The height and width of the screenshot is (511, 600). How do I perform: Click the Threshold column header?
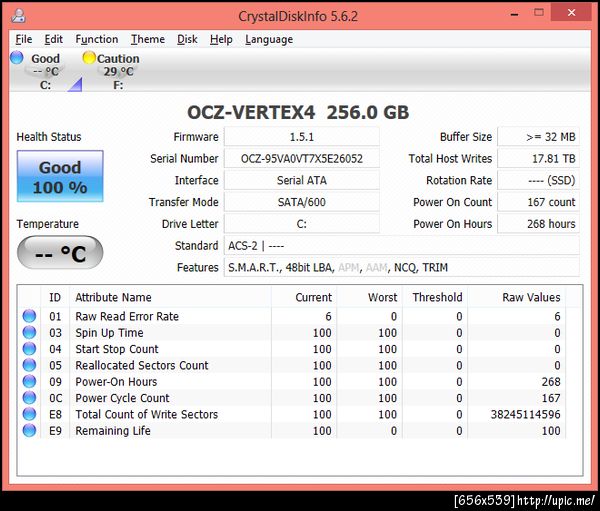(435, 297)
